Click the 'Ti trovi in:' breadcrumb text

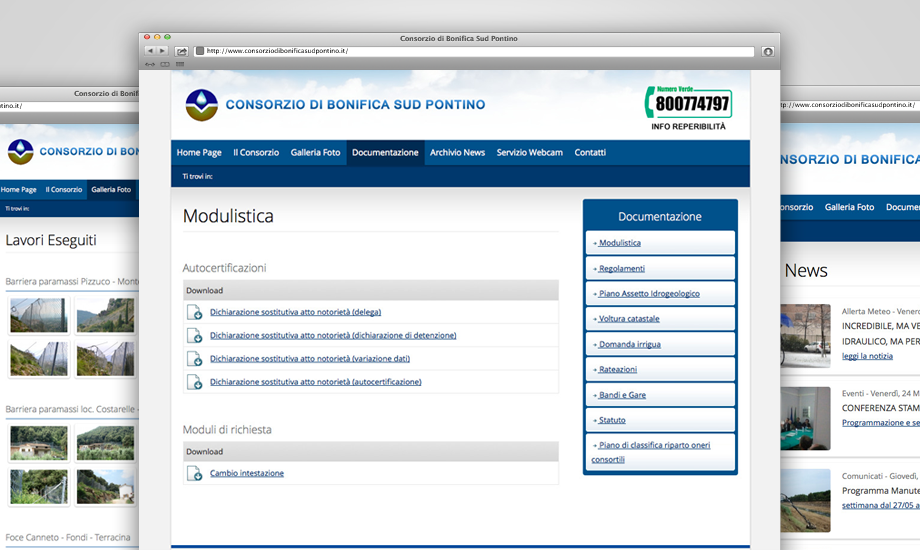pos(197,177)
